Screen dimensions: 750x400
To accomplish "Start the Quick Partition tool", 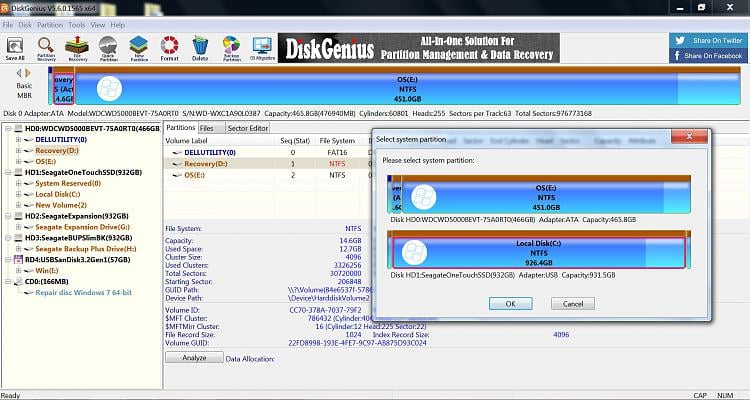I will tap(108, 49).
